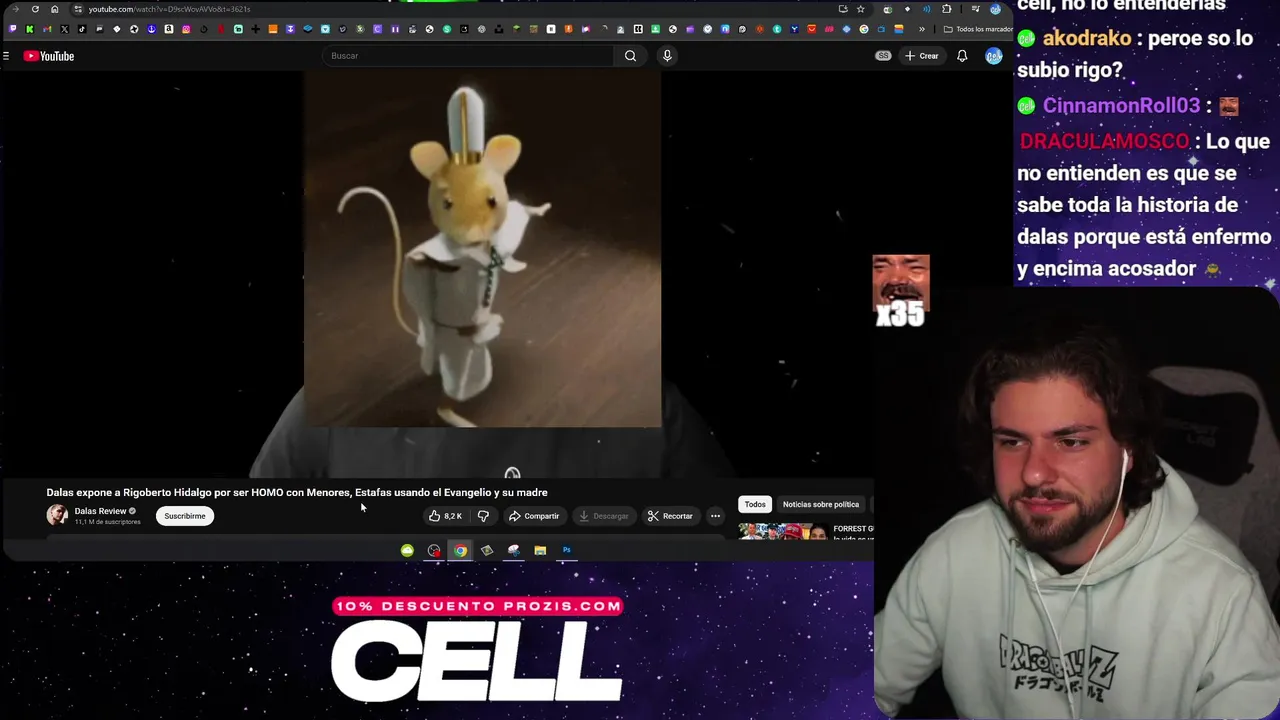
Task: Click DRACULAMOSCO username in chat
Action: (x=1104, y=141)
